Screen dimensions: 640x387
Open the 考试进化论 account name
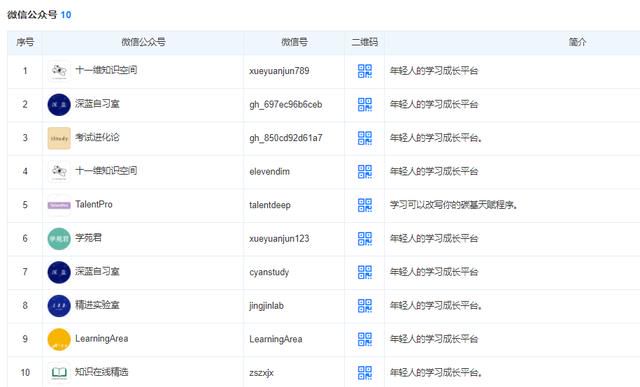pyautogui.click(x=97, y=137)
